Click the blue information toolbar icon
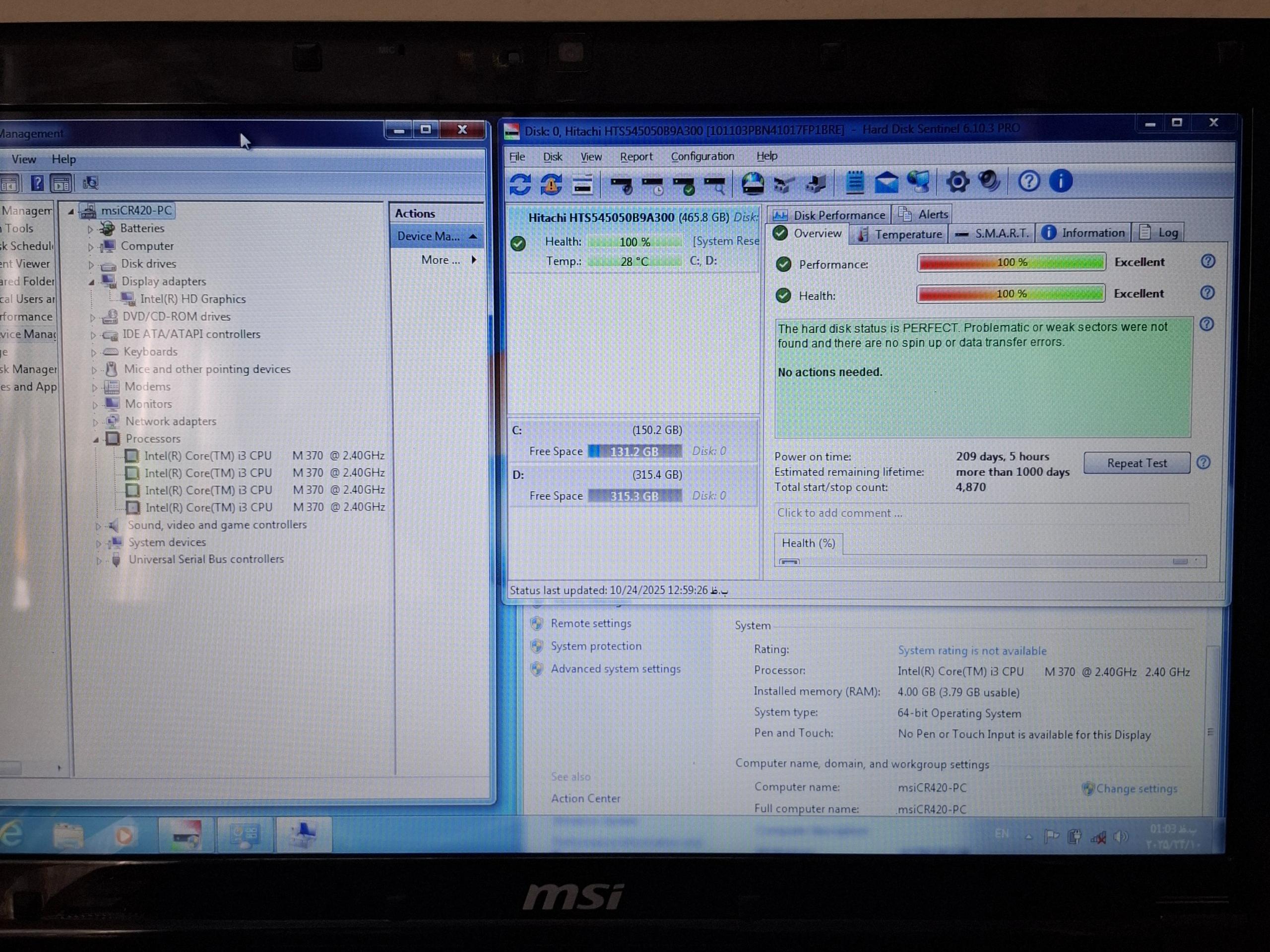 pyautogui.click(x=1061, y=181)
